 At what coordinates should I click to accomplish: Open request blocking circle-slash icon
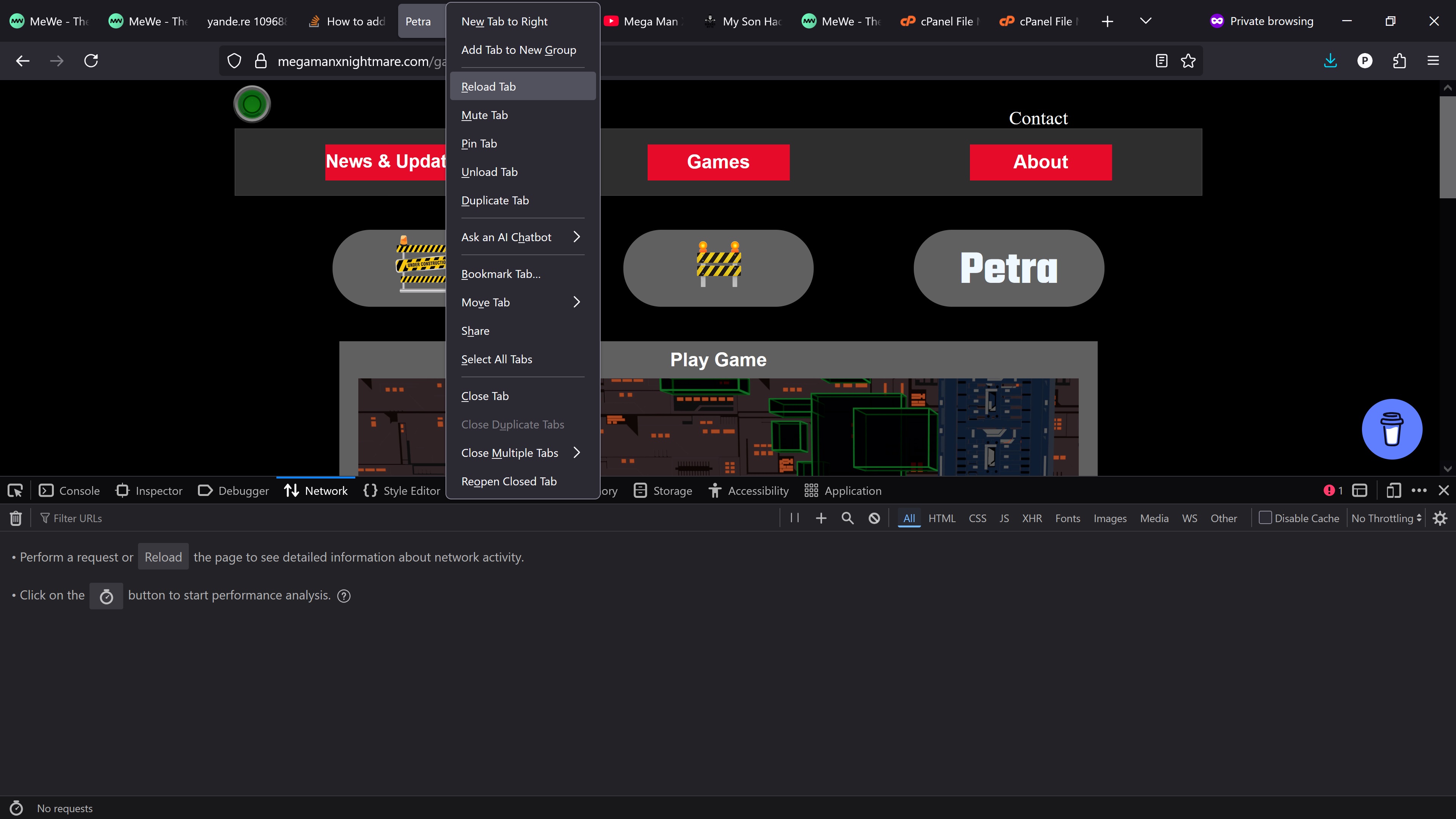(x=874, y=518)
